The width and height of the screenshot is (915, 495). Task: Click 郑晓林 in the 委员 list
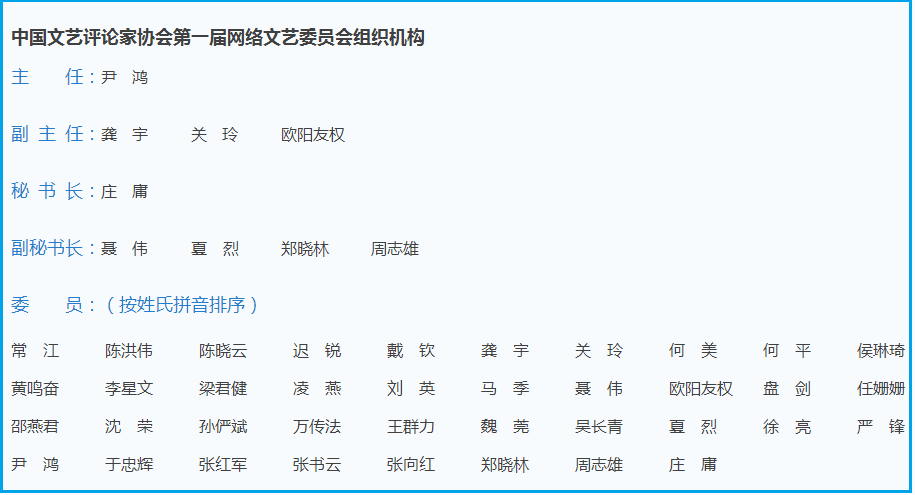pyautogui.click(x=505, y=465)
